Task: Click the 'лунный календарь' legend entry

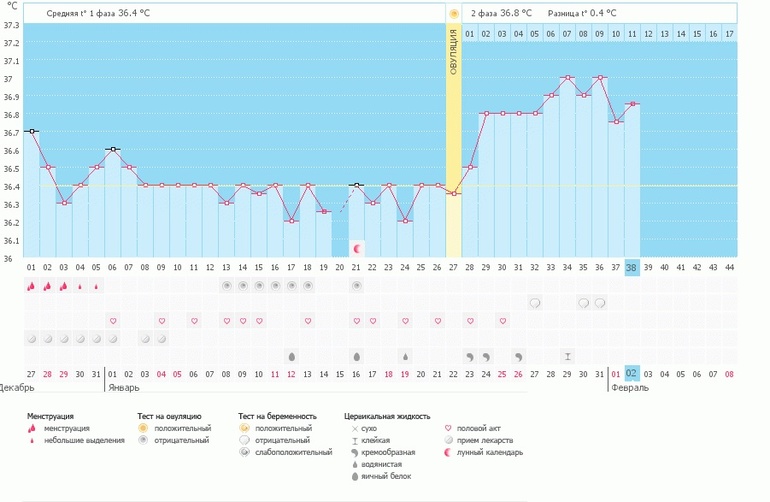Action: [x=489, y=452]
